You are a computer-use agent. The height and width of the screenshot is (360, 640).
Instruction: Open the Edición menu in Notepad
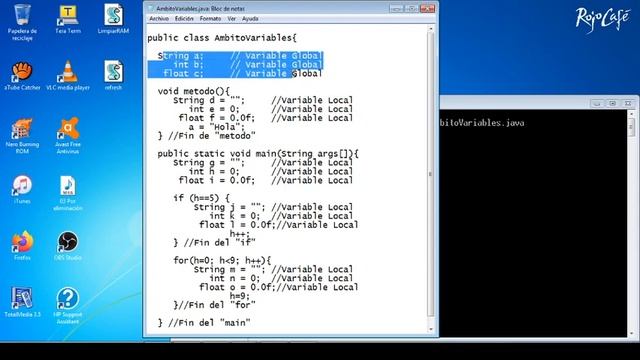coord(184,19)
